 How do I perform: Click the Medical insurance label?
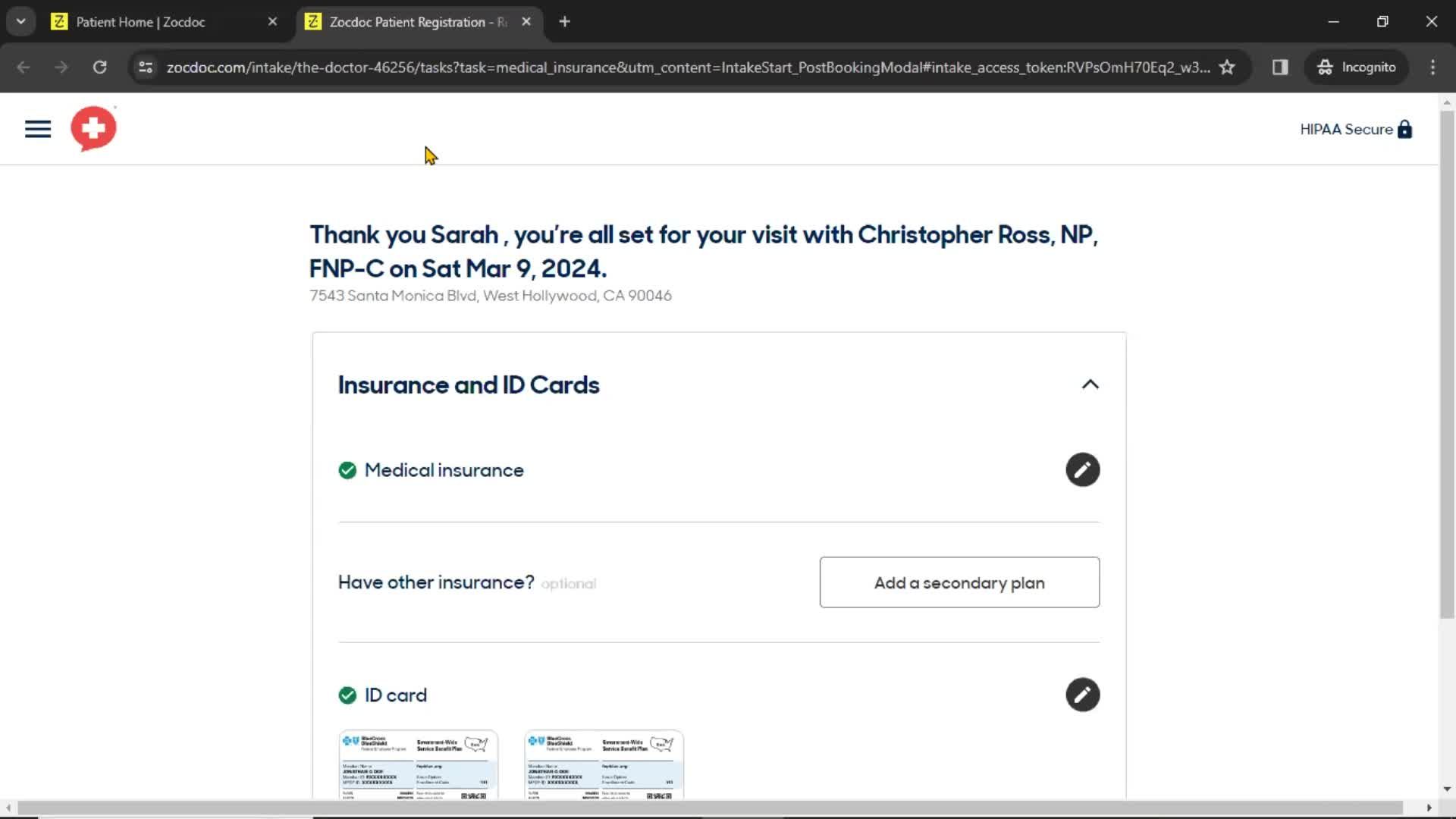[444, 471]
